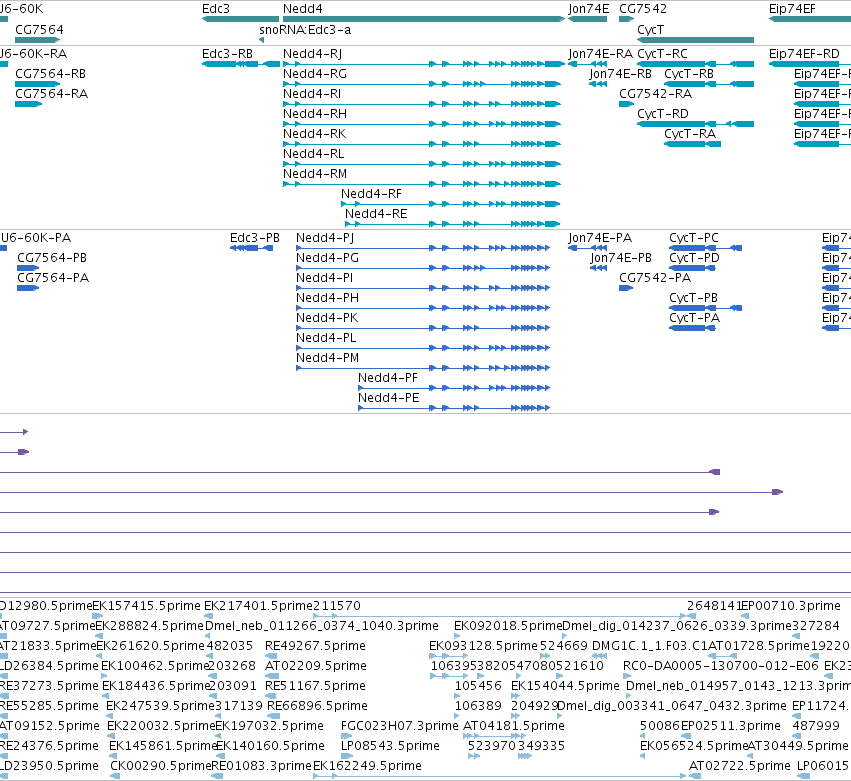Click the CycT-RC transcript label
Viewport: 851px width, 781px height.
pos(662,54)
